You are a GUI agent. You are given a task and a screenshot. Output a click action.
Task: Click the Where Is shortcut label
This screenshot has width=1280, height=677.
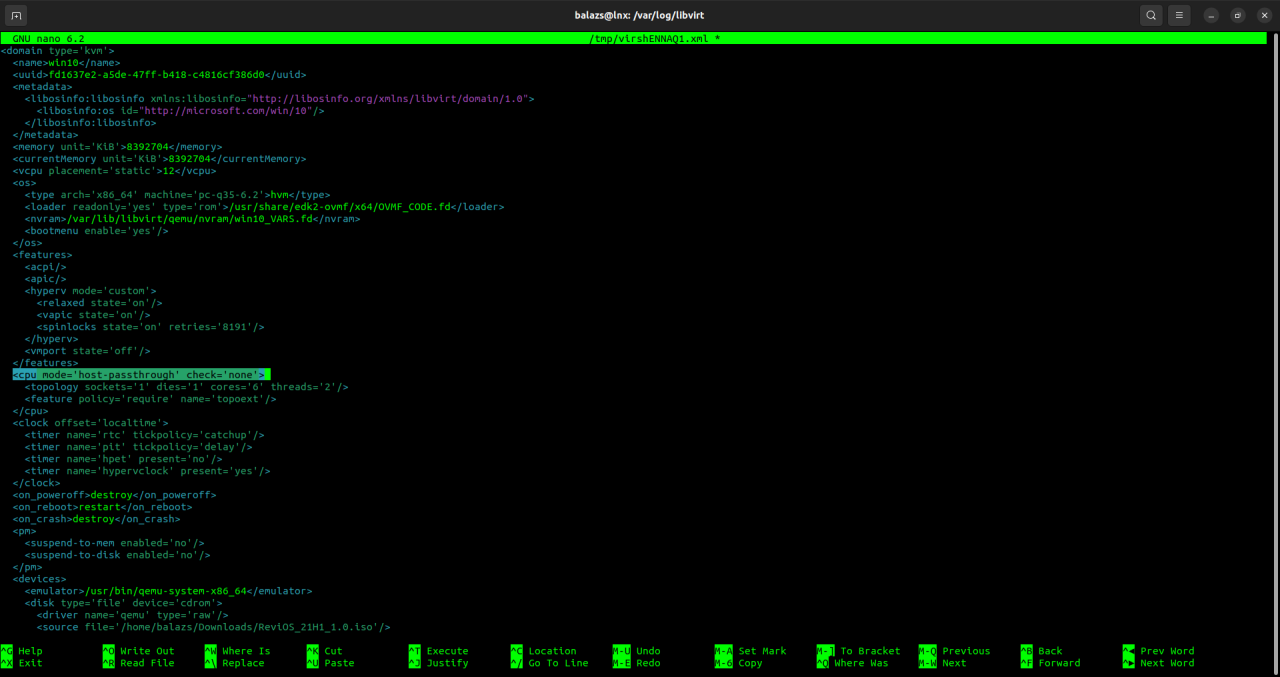pyautogui.click(x=246, y=651)
